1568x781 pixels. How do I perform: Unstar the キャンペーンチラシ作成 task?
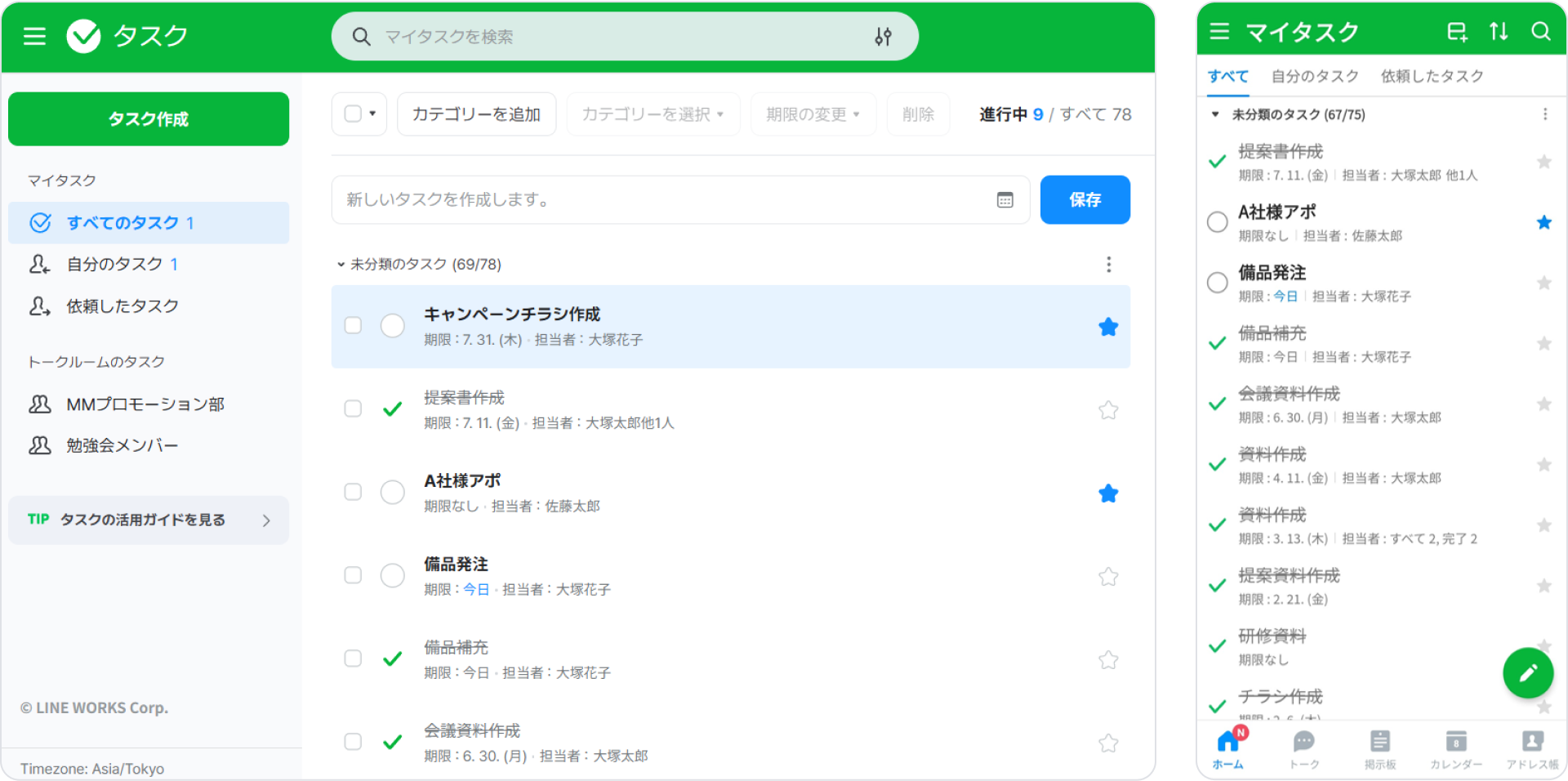1108,326
